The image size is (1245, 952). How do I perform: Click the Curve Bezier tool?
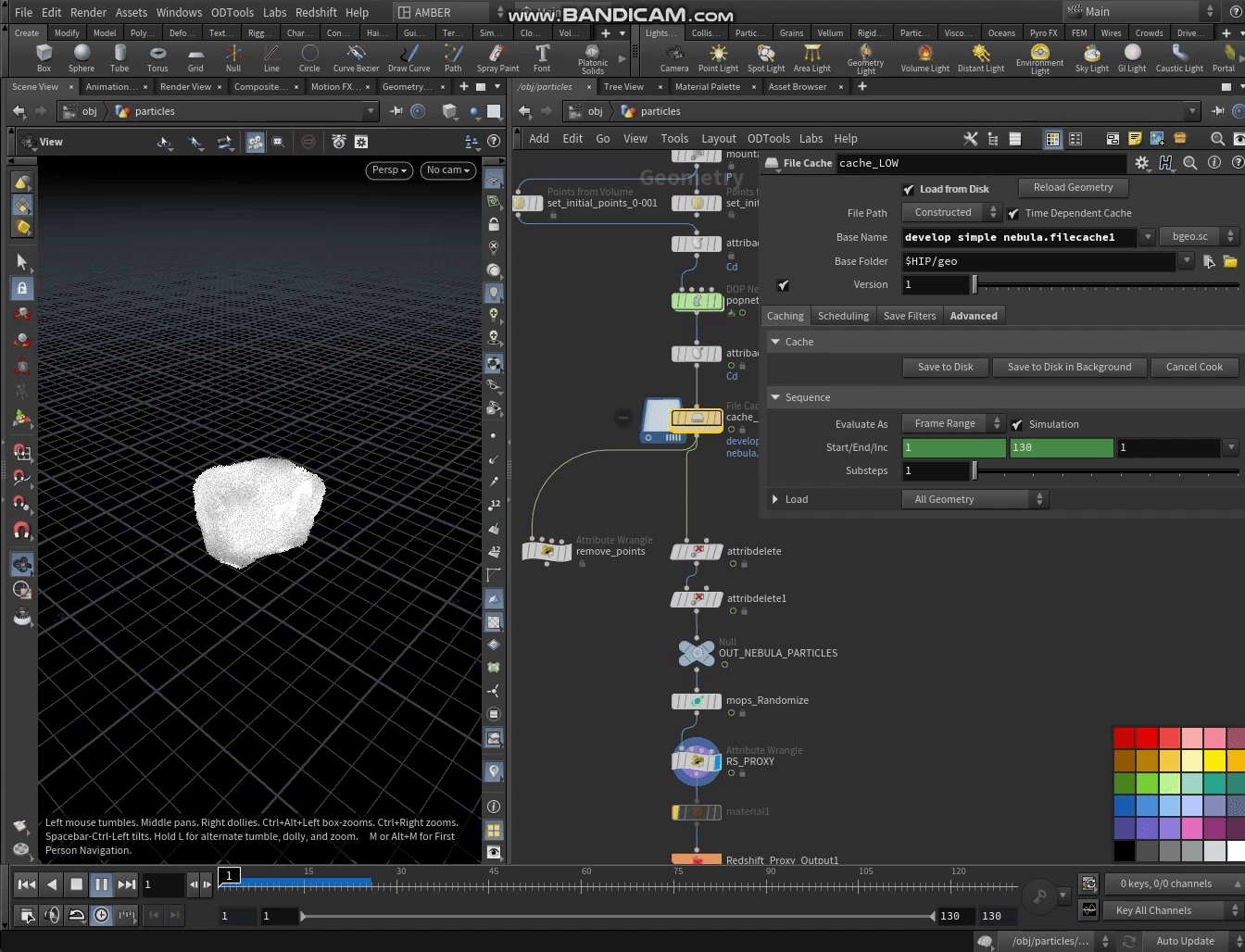click(356, 58)
